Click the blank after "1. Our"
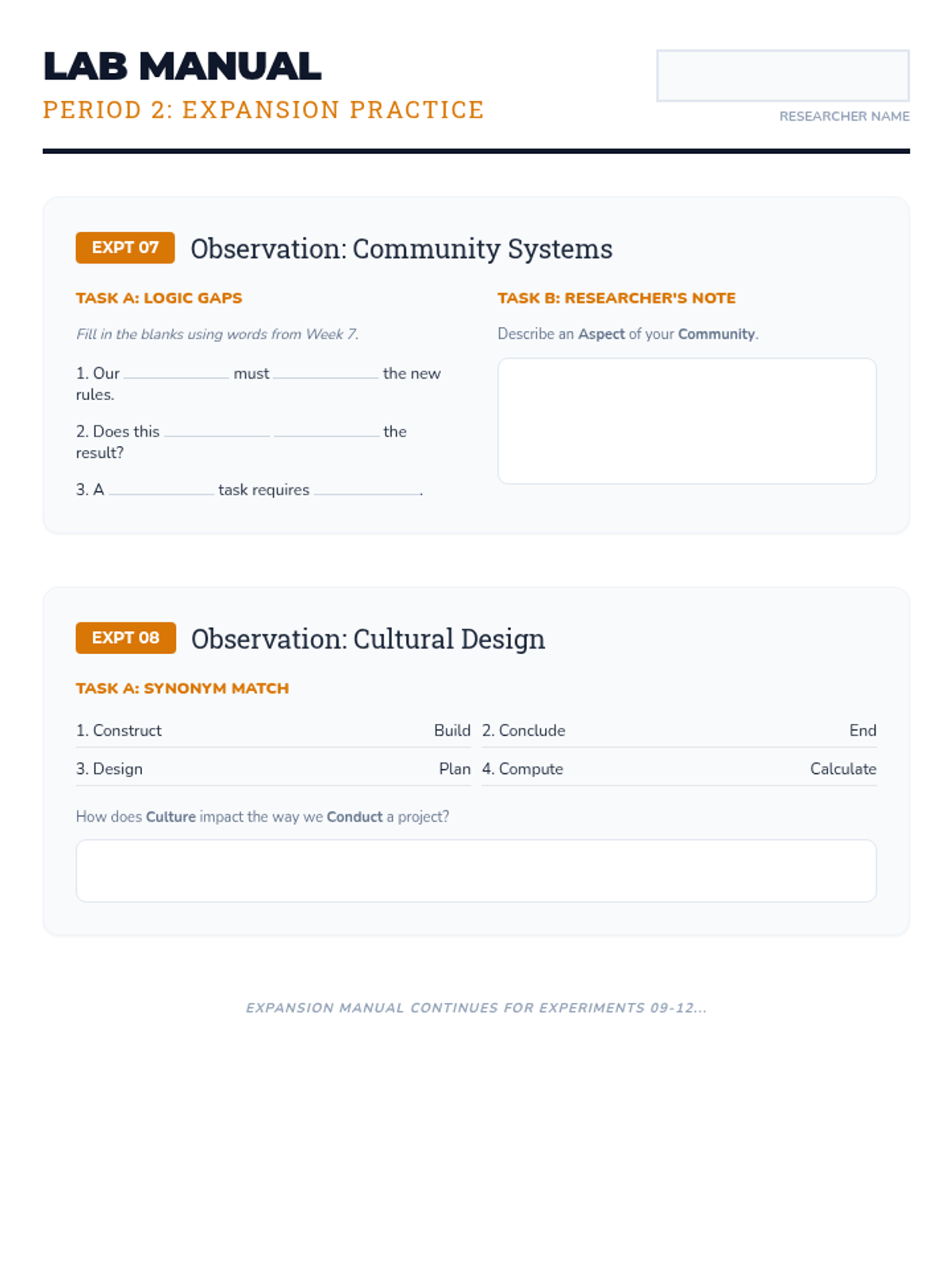This screenshot has width=952, height=1270. [x=176, y=373]
